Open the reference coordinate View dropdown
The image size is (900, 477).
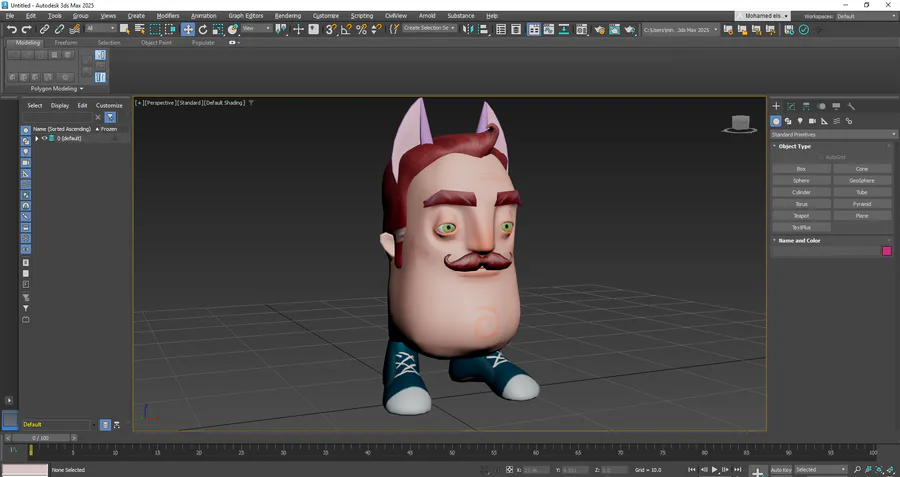256,28
